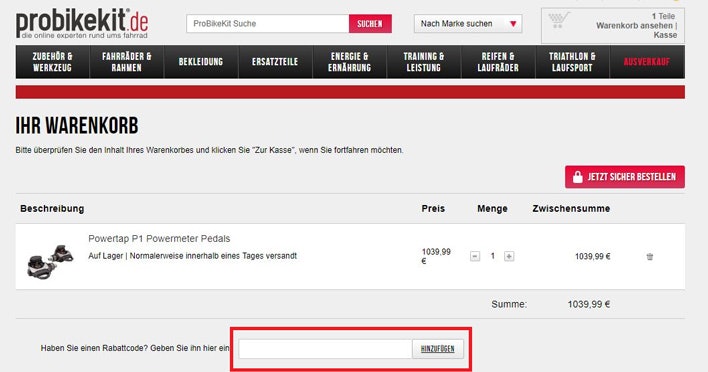Focus the ProBikeKit Suche search field

(267, 23)
